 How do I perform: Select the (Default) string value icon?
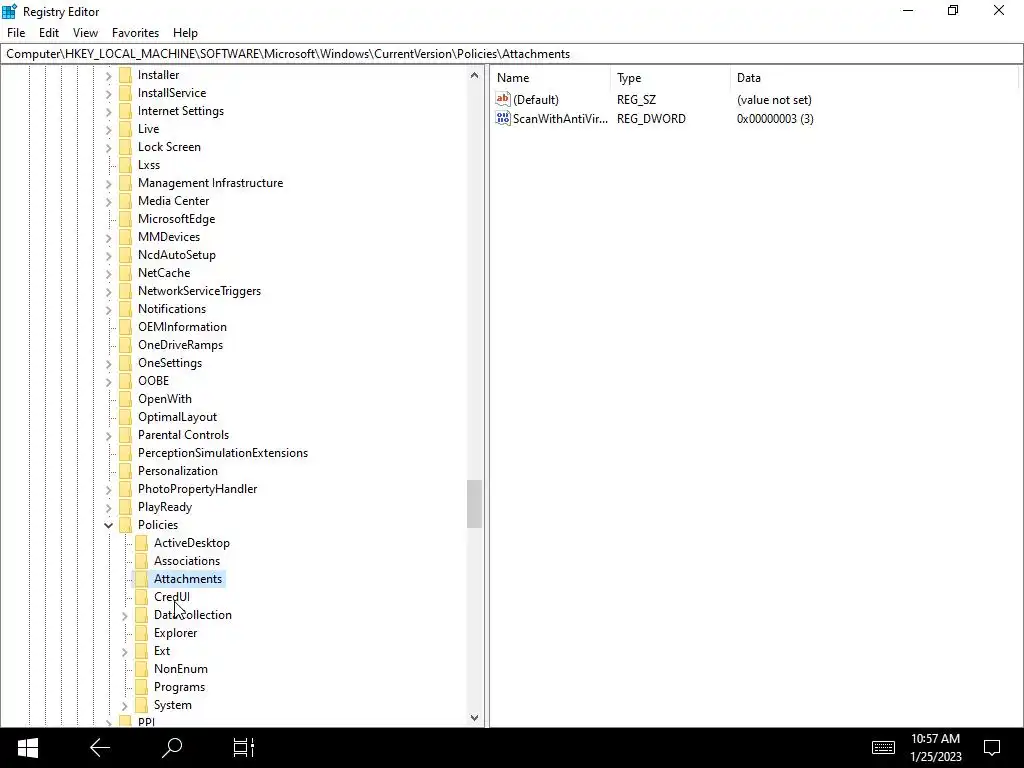[503, 99]
